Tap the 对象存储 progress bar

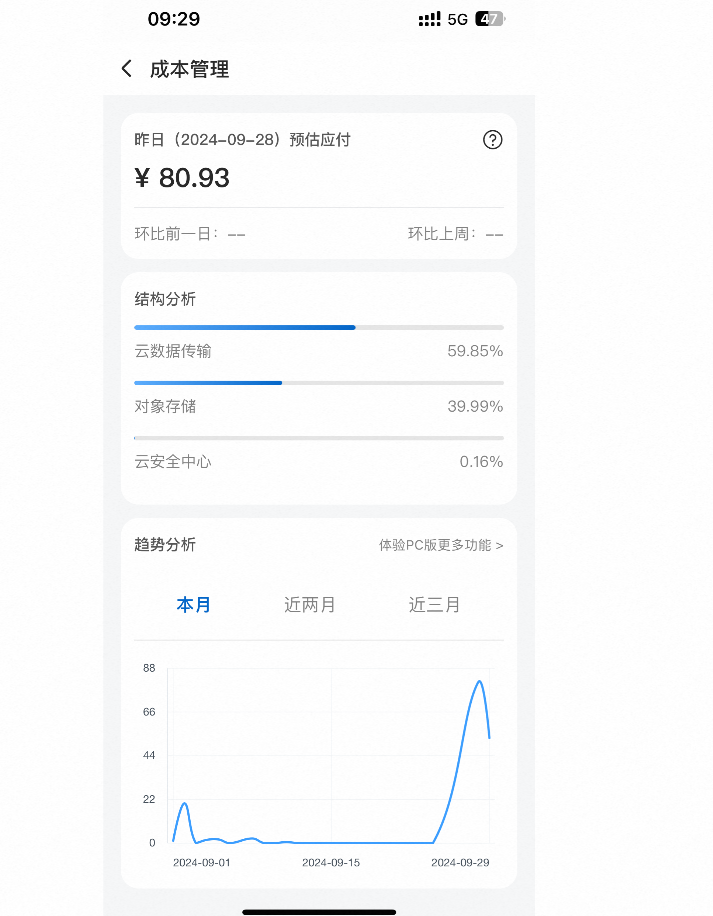pos(319,383)
